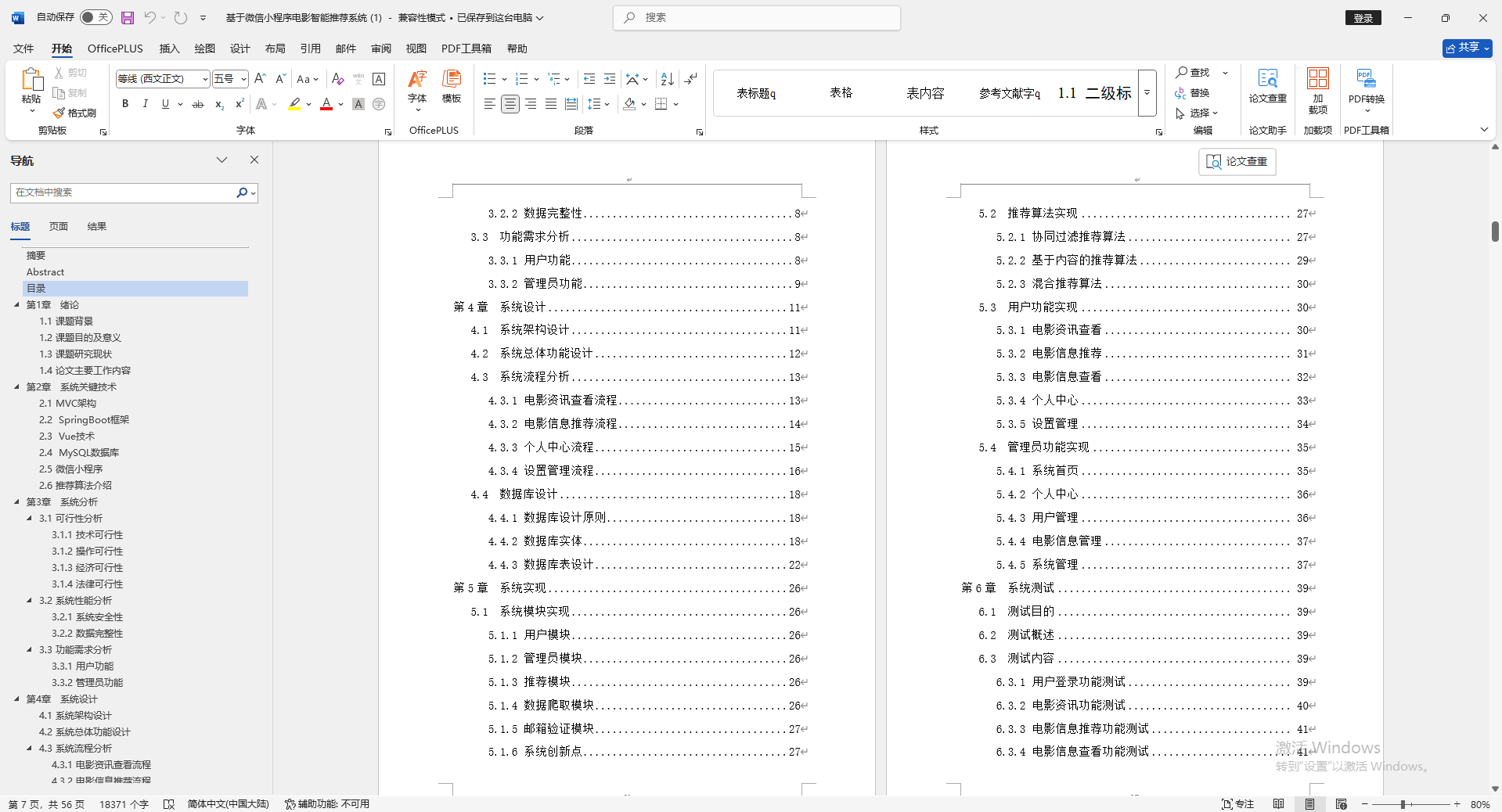Apply subscript formatting
The height and width of the screenshot is (812, 1502).
(218, 104)
